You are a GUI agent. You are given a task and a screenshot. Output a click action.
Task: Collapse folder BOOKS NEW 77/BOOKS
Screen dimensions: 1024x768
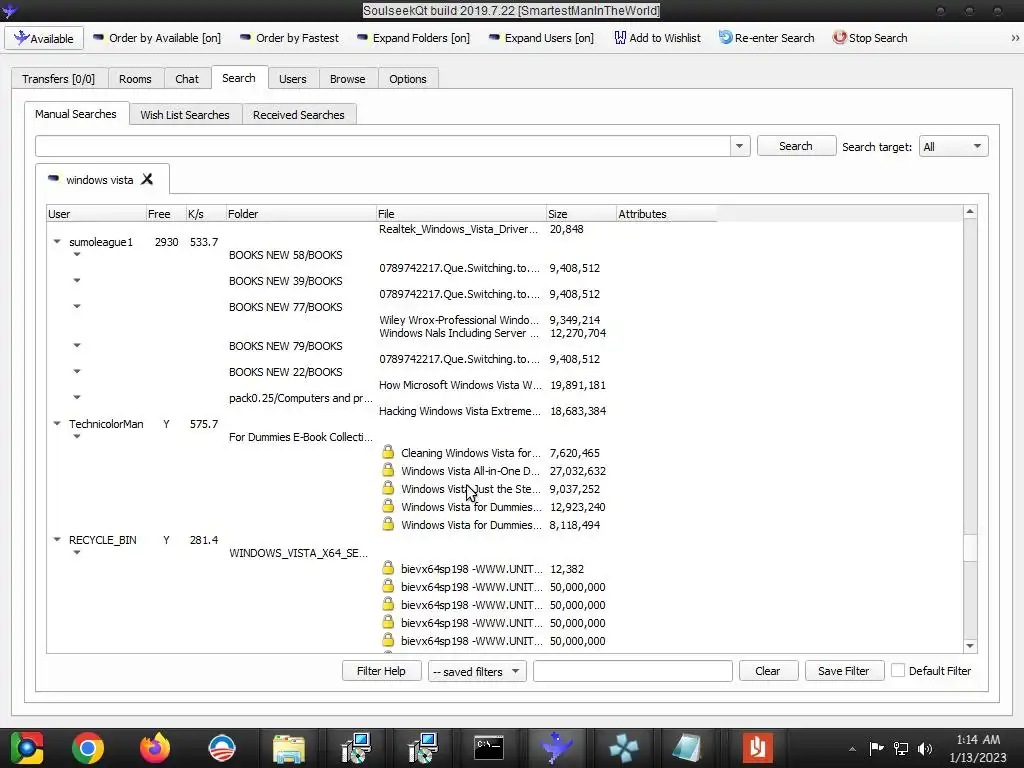coord(77,306)
